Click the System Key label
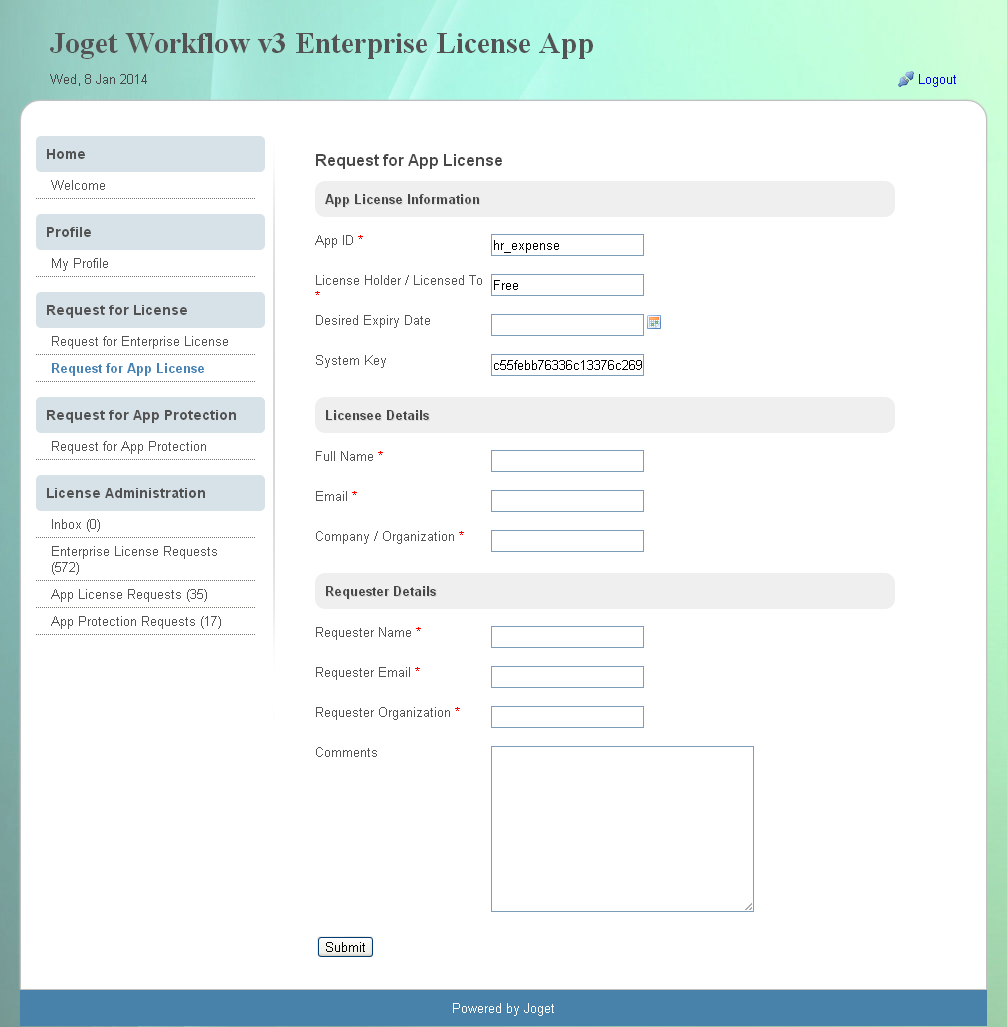1007x1027 pixels. pyautogui.click(x=351, y=360)
